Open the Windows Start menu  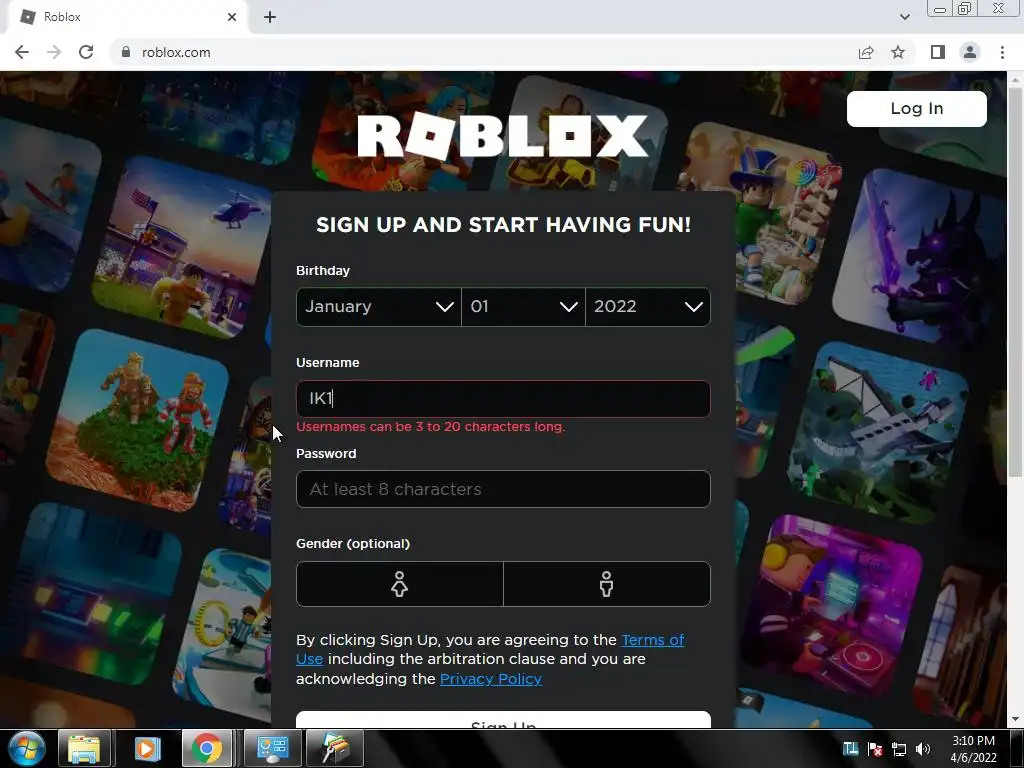(27, 748)
